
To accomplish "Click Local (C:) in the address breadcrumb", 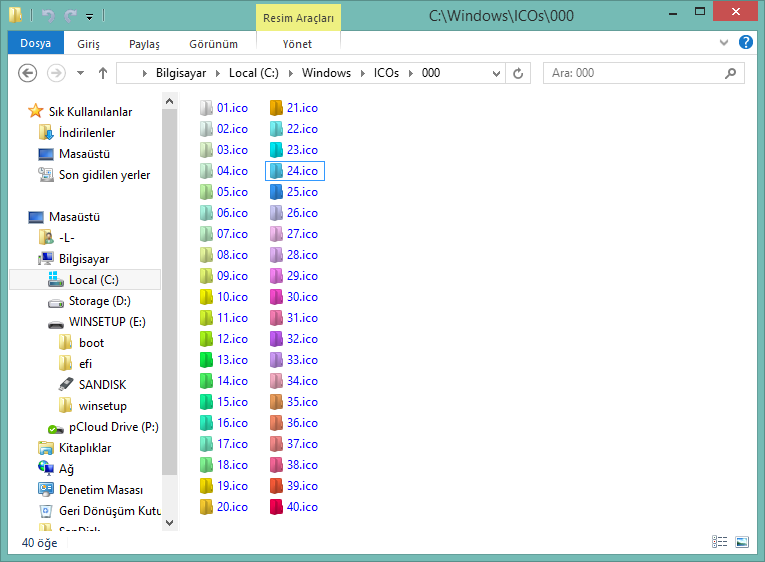I will click(254, 73).
